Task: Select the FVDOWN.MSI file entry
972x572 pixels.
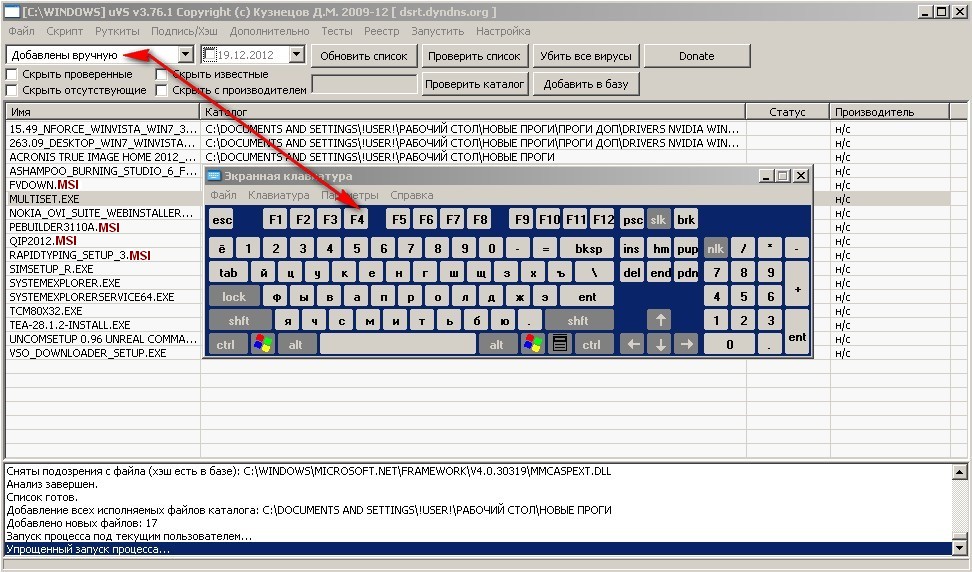Action: pyautogui.click(x=44, y=185)
